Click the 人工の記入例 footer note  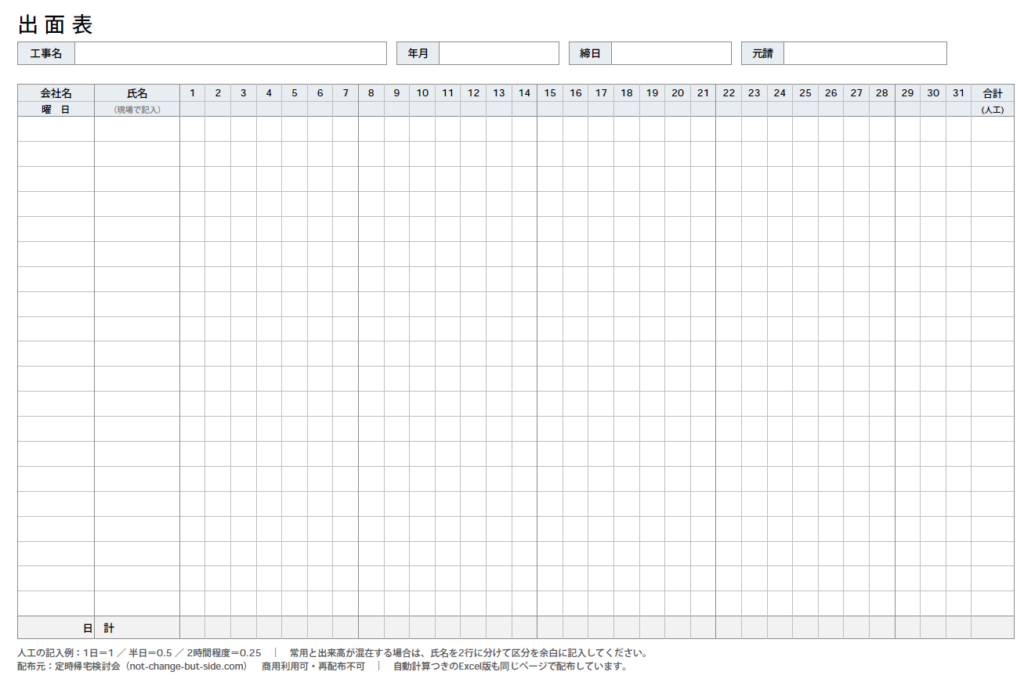139,653
